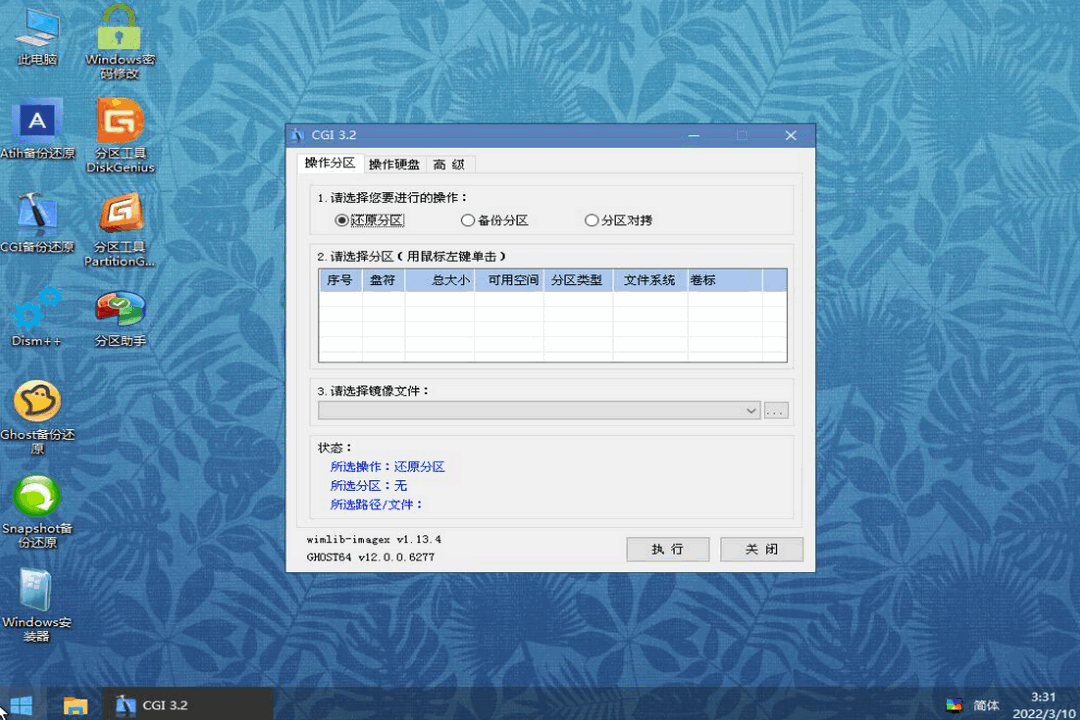Open the image file dropdown list
1080x720 pixels.
[x=751, y=410]
